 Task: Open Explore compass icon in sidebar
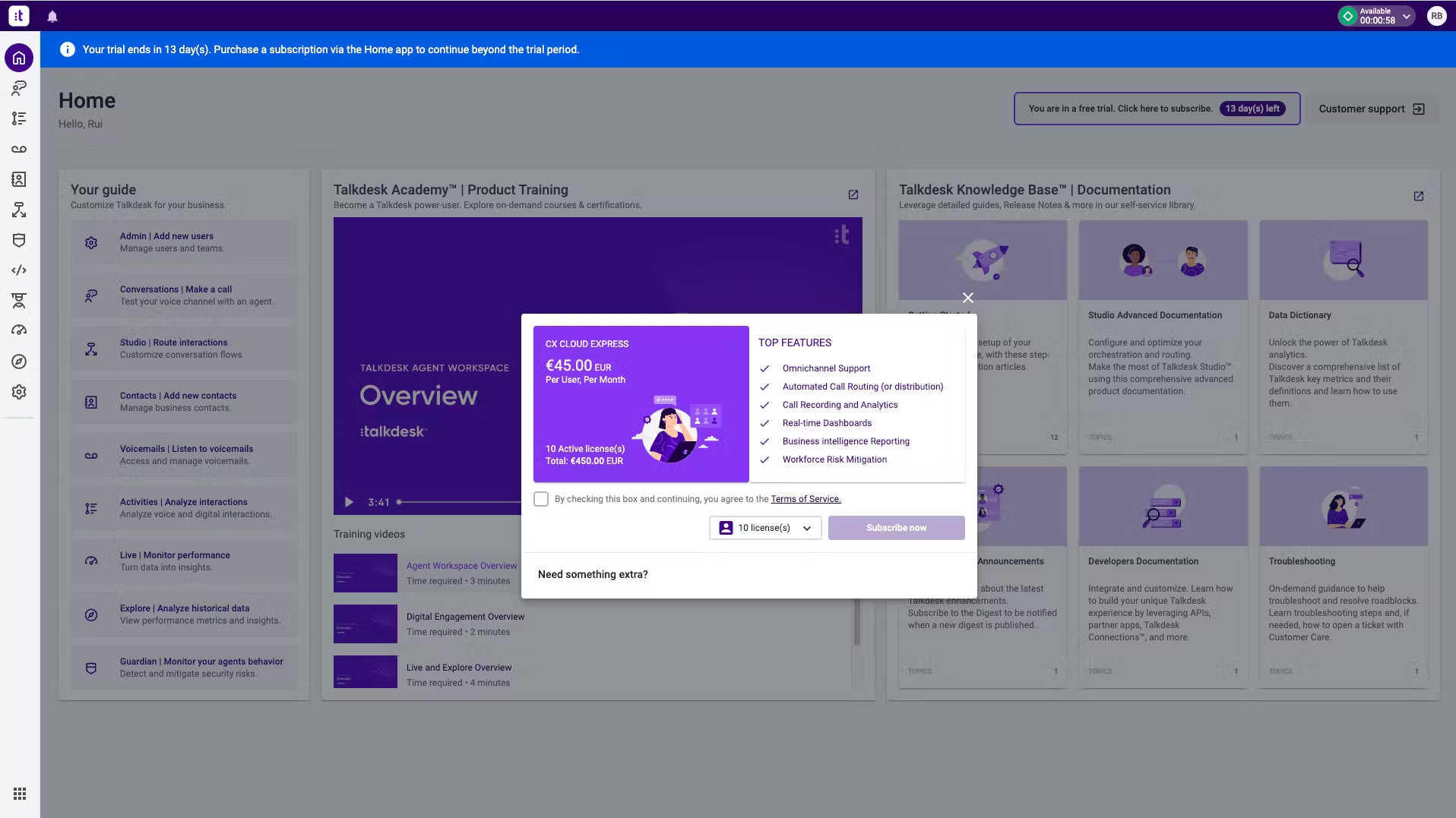tap(19, 362)
